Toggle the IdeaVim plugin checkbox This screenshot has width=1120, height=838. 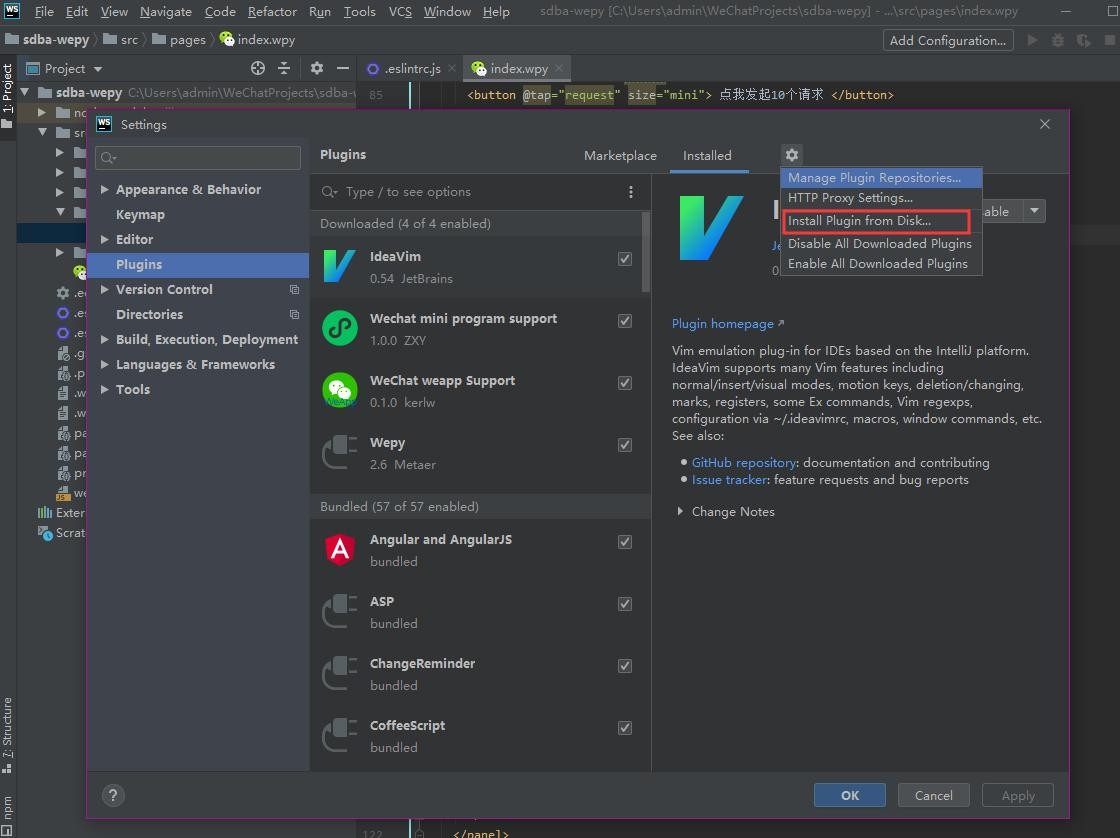pos(625,259)
